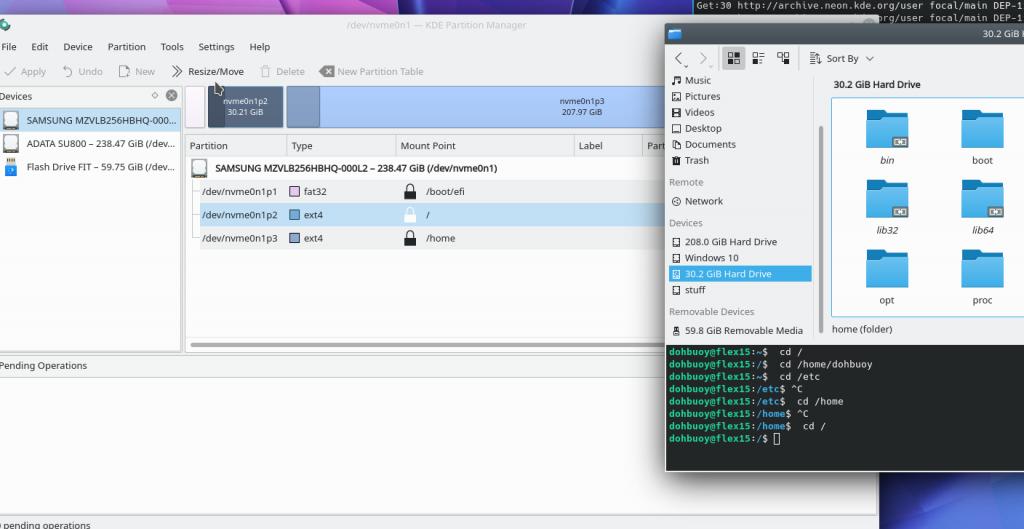
Task: Float the Devices panel
Action: [155, 96]
